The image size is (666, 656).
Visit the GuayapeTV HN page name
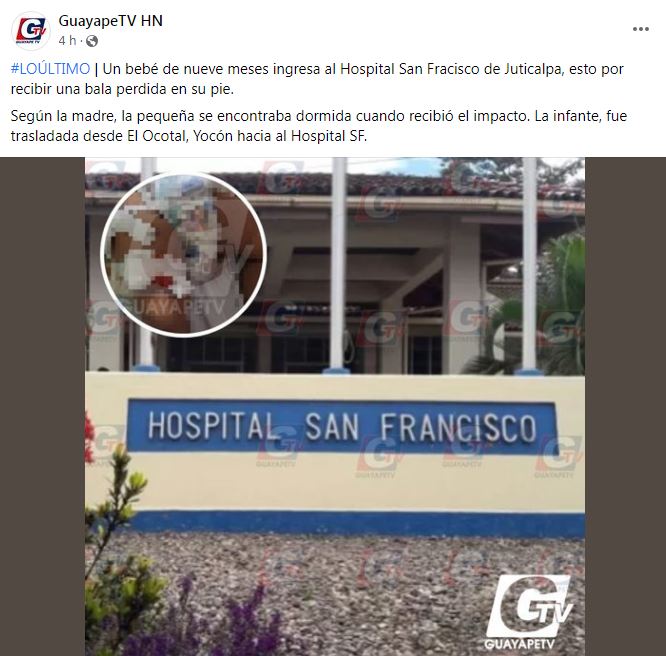[110, 21]
